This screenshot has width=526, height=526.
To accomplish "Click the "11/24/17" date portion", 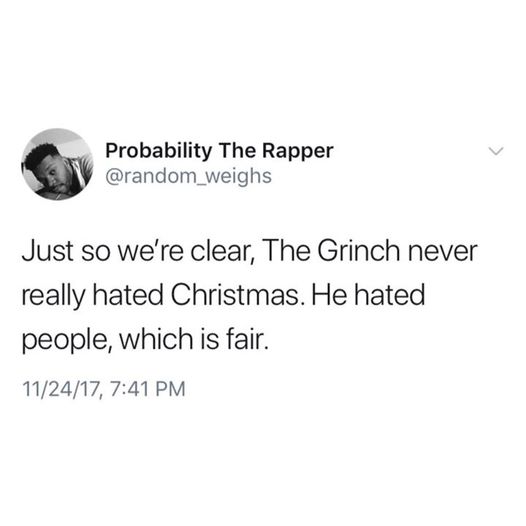I will click(61, 389).
